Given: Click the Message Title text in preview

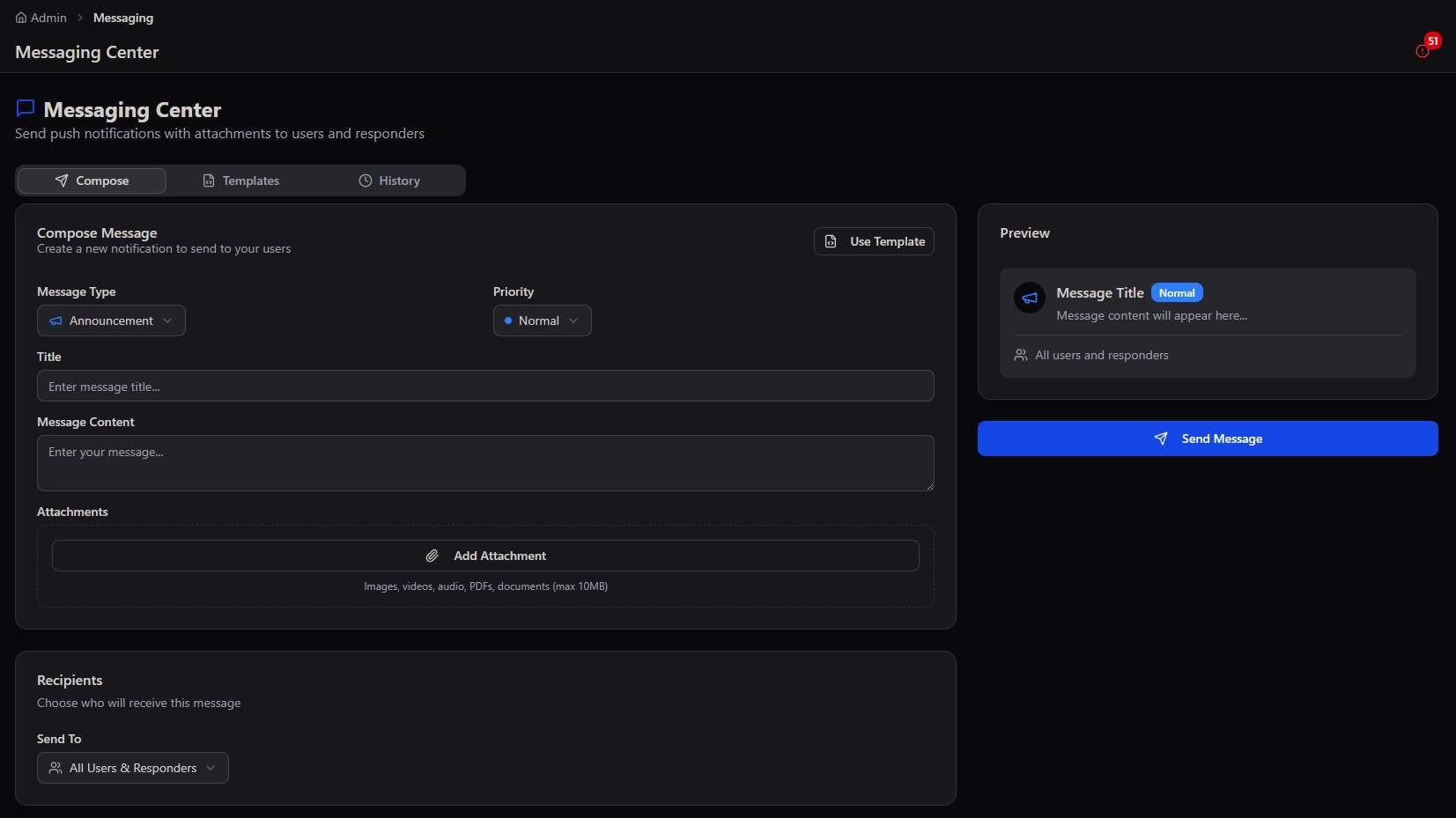Looking at the screenshot, I should pyautogui.click(x=1100, y=293).
